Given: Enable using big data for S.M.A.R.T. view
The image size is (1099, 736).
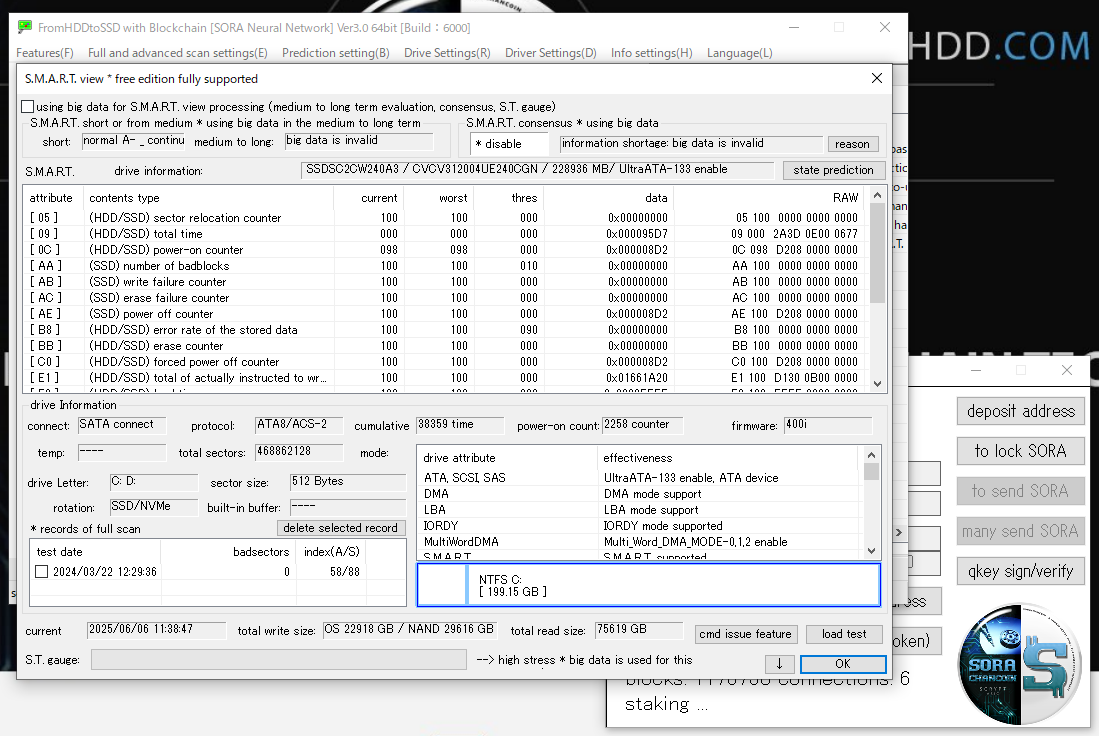Looking at the screenshot, I should [x=28, y=107].
